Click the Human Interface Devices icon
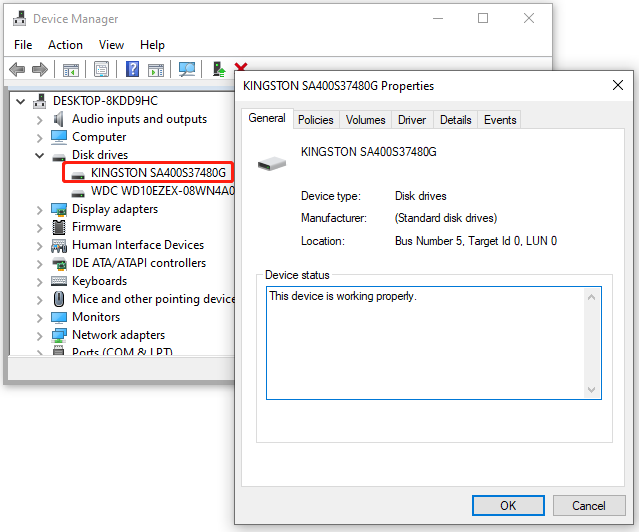The image size is (639, 532). click(x=59, y=245)
